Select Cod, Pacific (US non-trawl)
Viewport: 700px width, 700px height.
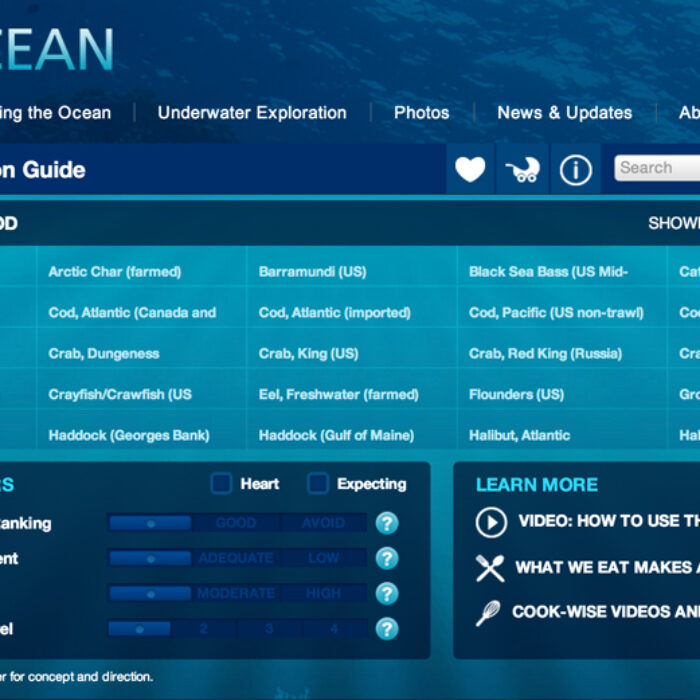[x=556, y=312]
